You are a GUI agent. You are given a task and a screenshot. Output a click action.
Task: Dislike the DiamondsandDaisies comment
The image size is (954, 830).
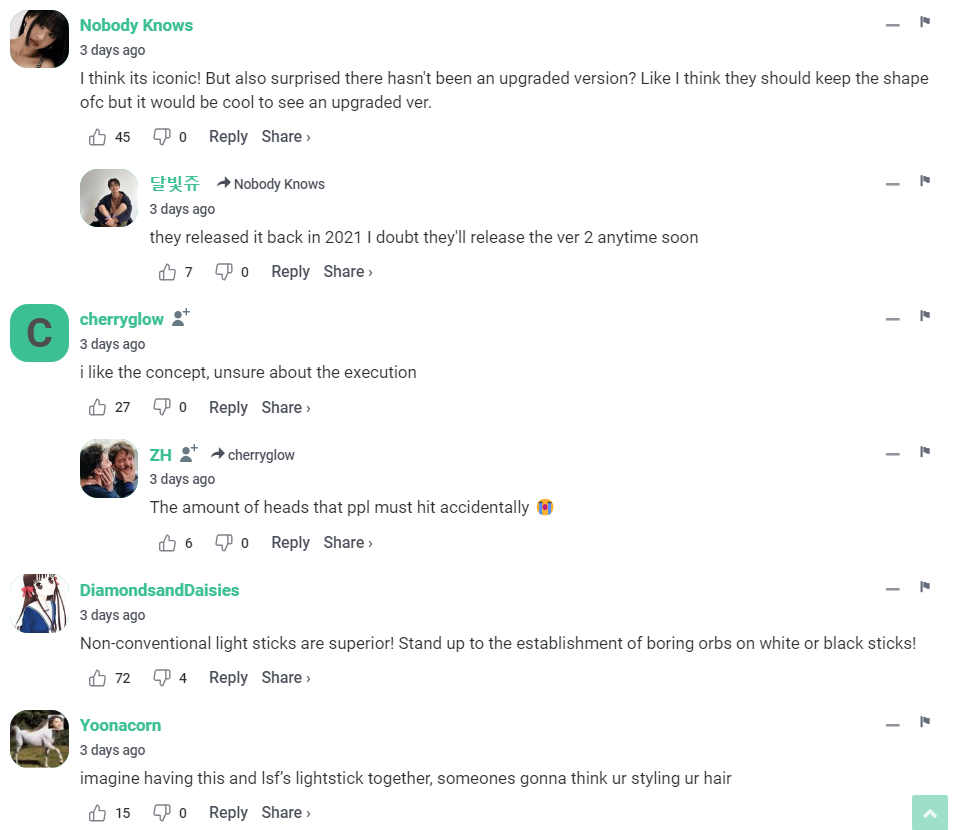tap(162, 678)
